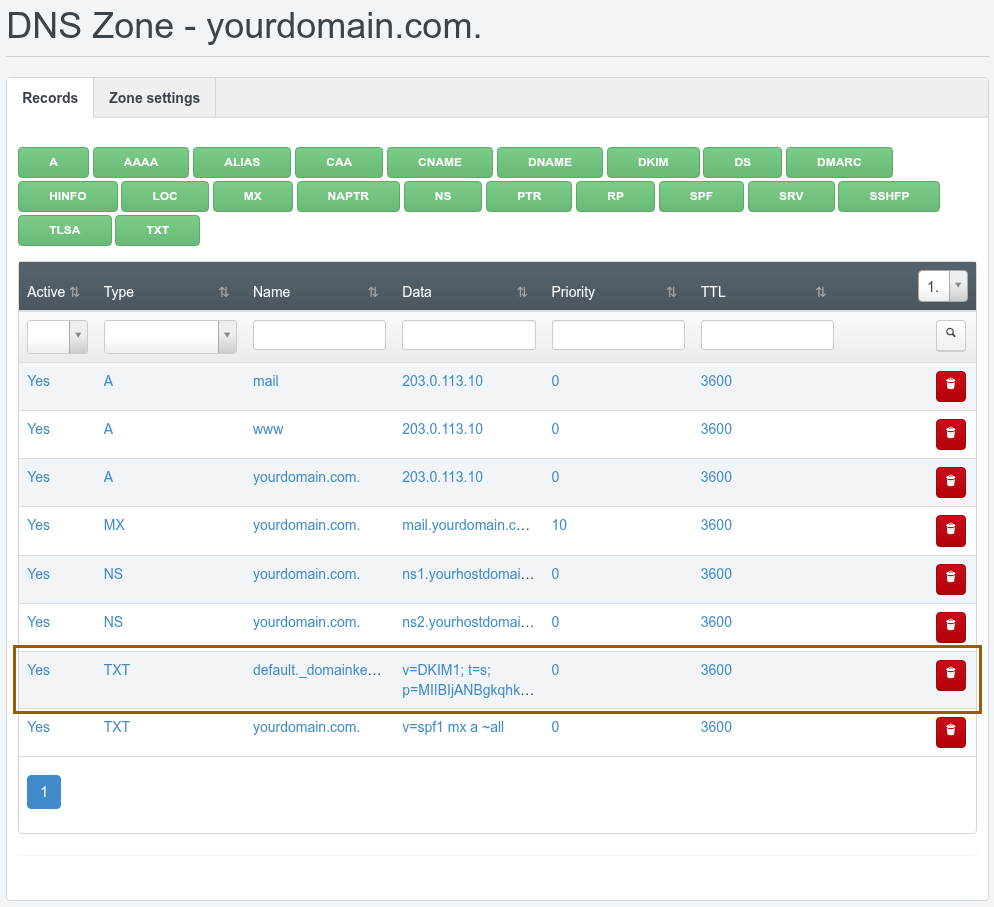Delete the ns1 NS record

point(950,579)
